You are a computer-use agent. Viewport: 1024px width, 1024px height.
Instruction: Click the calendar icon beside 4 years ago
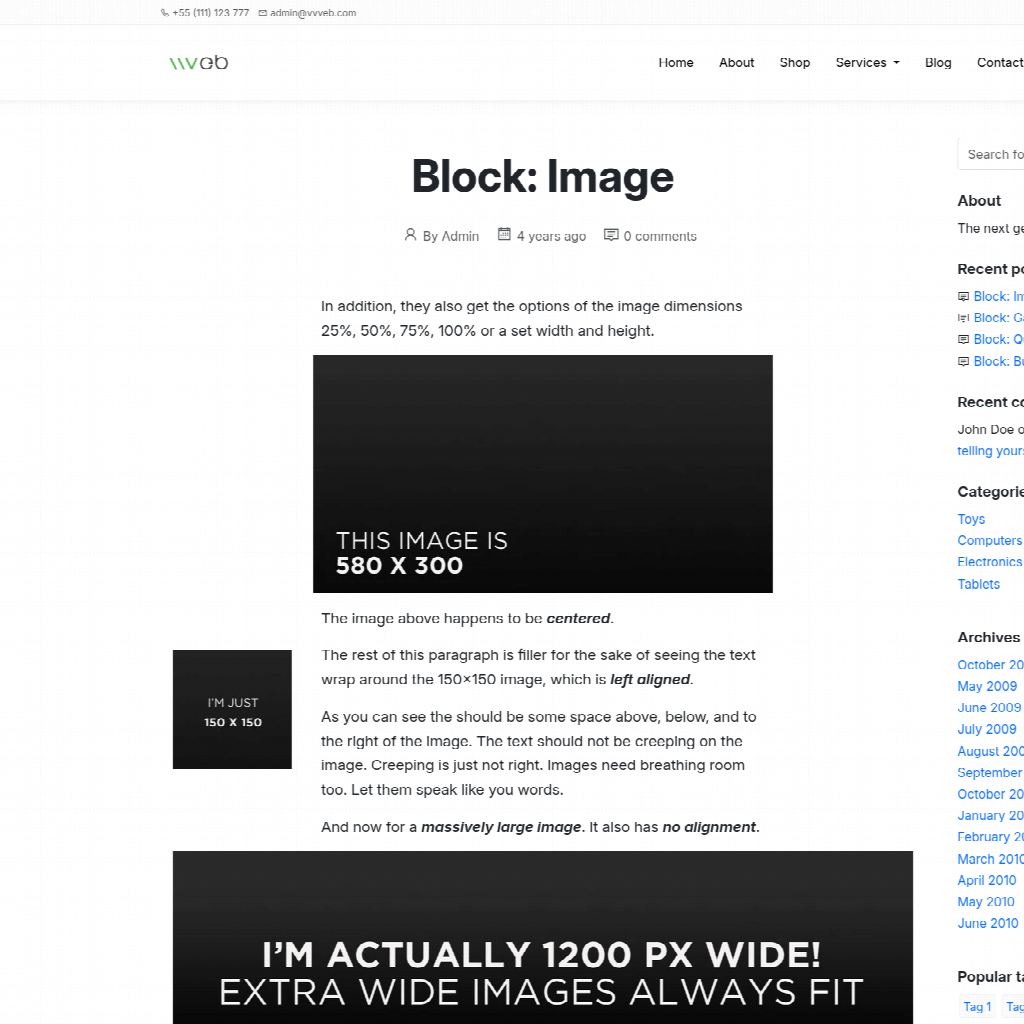[x=504, y=235]
